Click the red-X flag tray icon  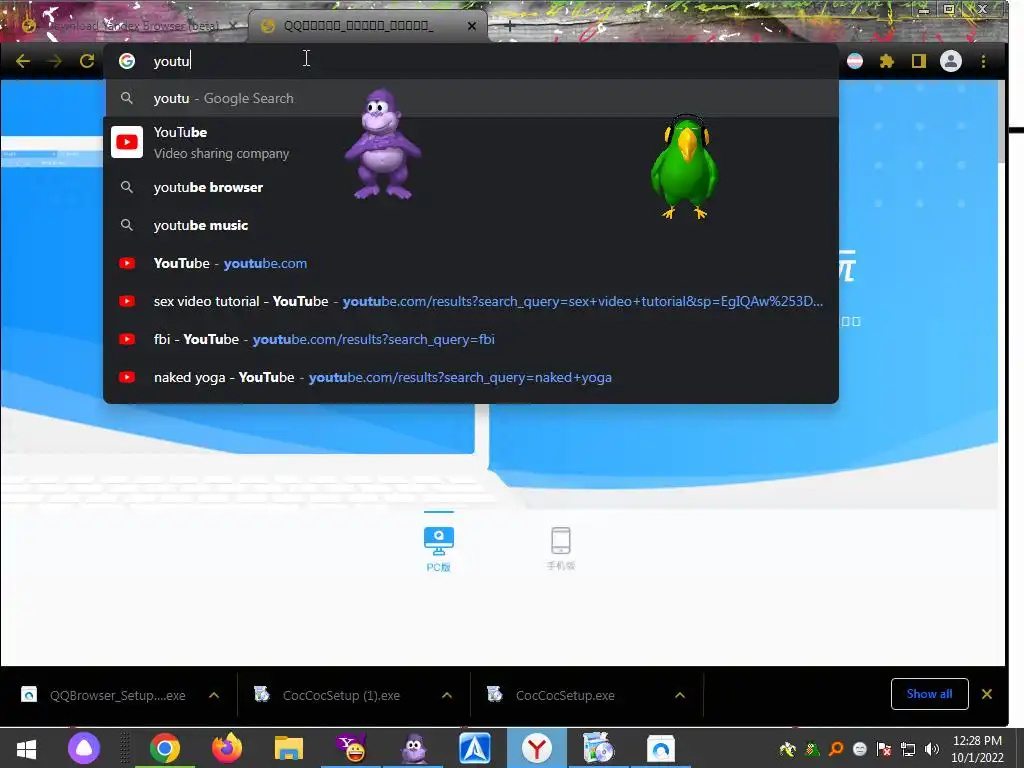[884, 749]
